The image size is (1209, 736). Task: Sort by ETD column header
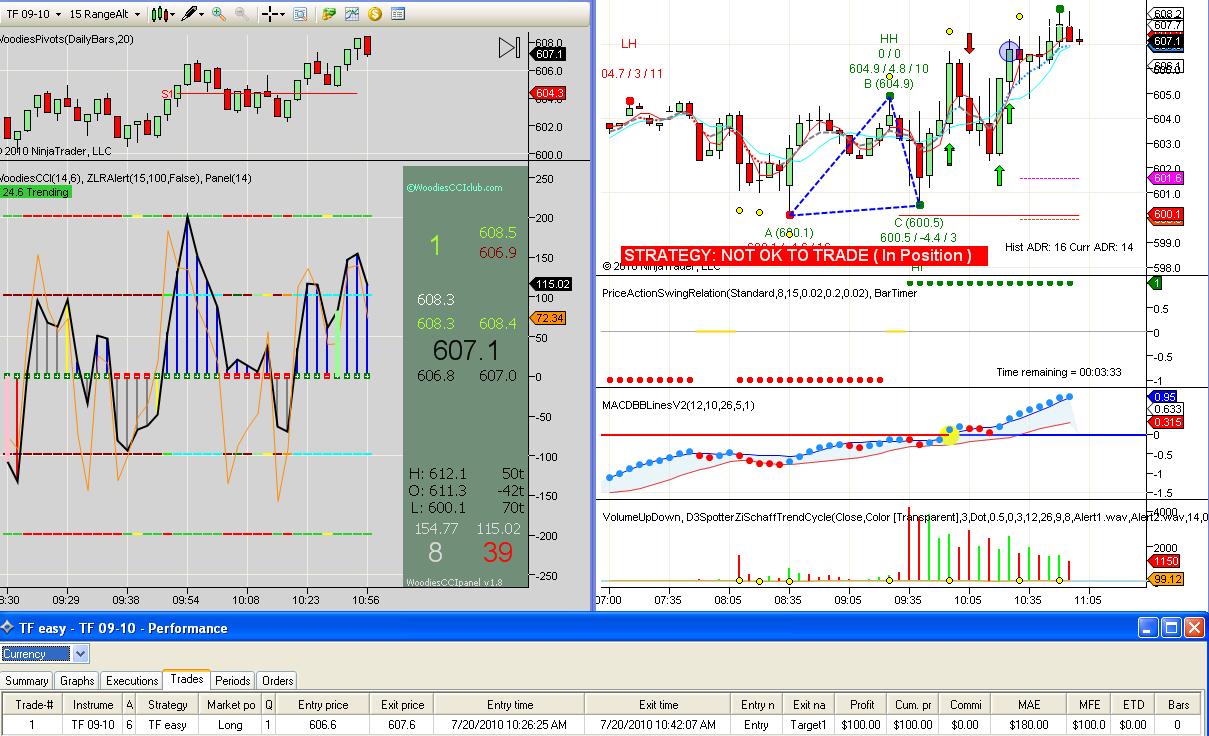[x=1133, y=705]
